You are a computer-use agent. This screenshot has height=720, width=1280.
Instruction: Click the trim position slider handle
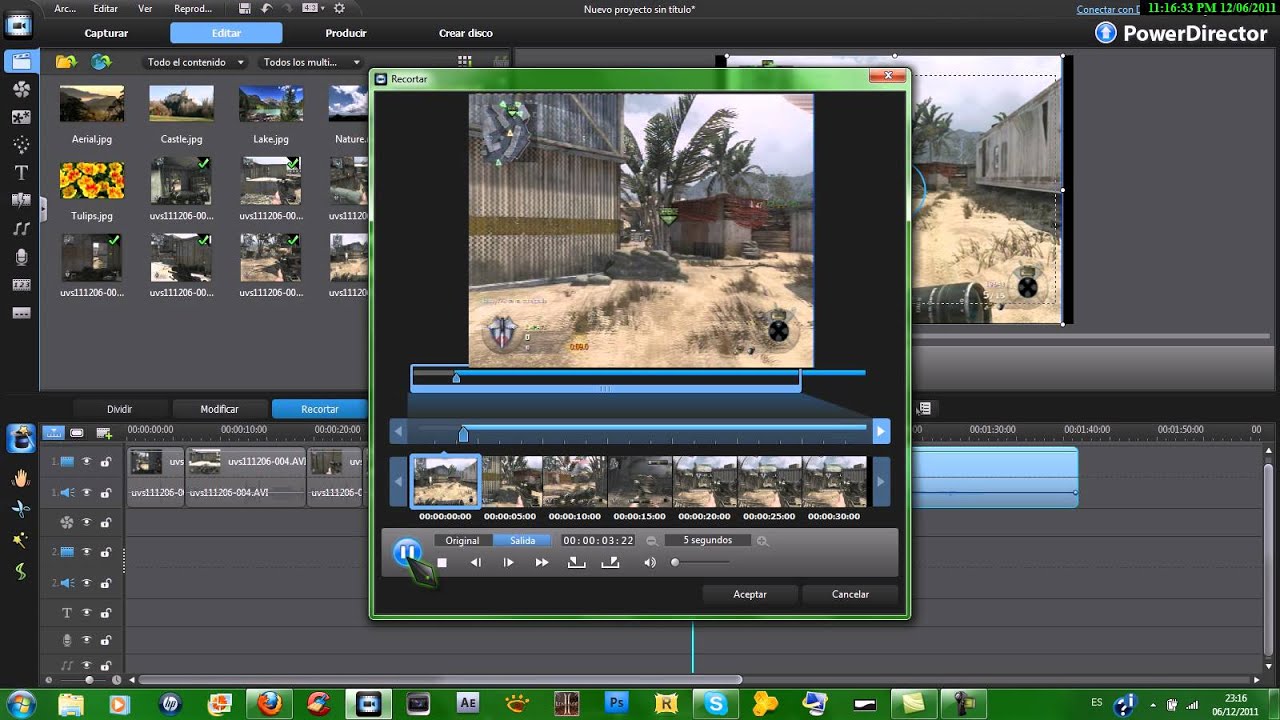(463, 435)
